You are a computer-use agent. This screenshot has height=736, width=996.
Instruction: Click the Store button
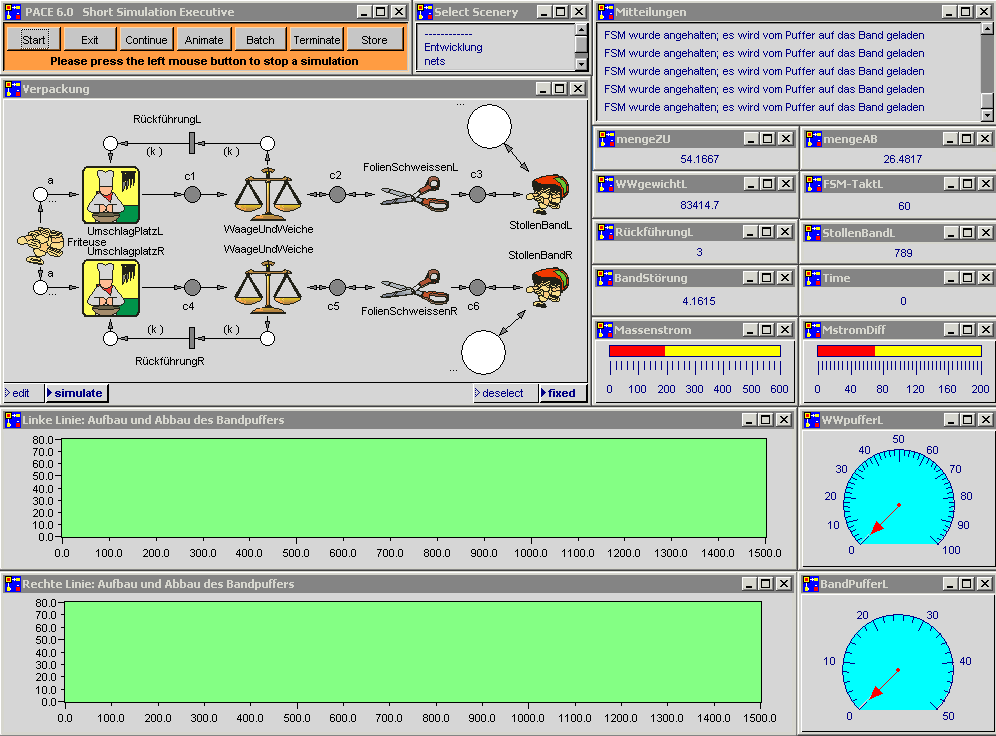374,39
